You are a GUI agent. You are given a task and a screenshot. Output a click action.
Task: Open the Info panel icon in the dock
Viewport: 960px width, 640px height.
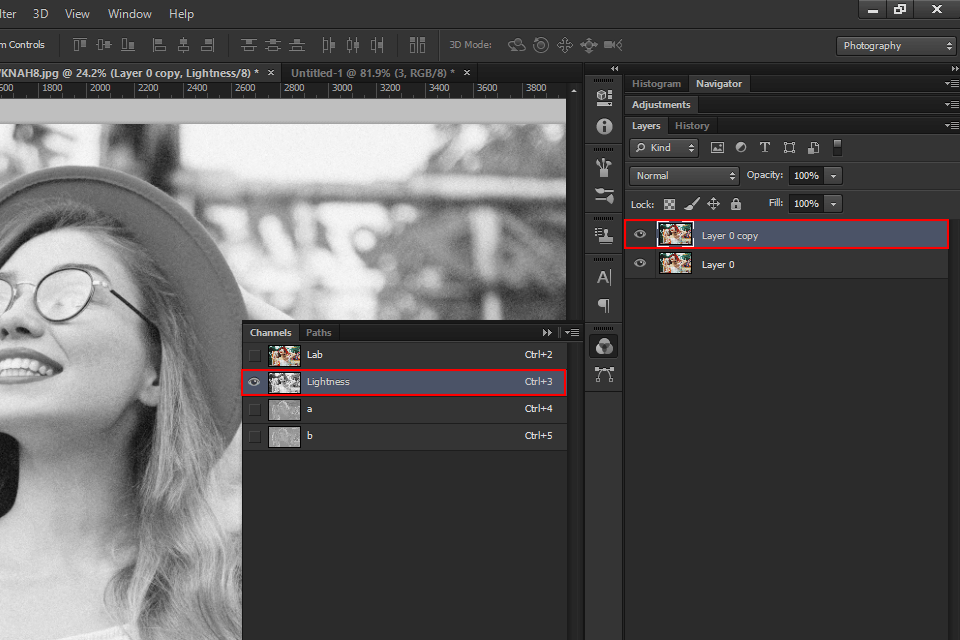pyautogui.click(x=604, y=126)
